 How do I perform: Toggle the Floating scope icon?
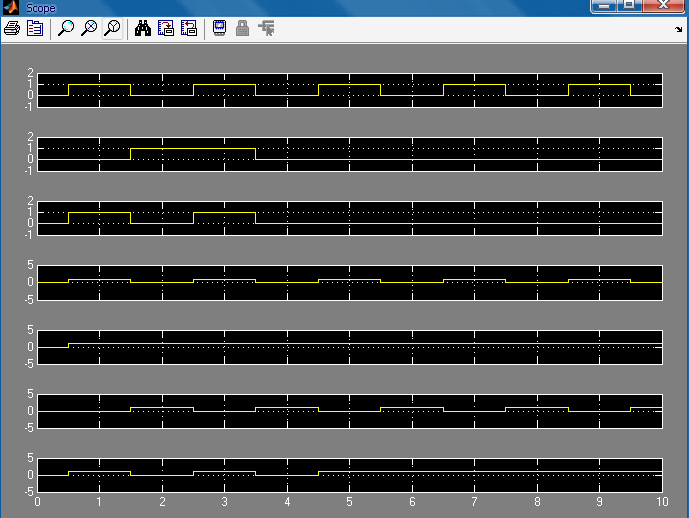pyautogui.click(x=219, y=29)
